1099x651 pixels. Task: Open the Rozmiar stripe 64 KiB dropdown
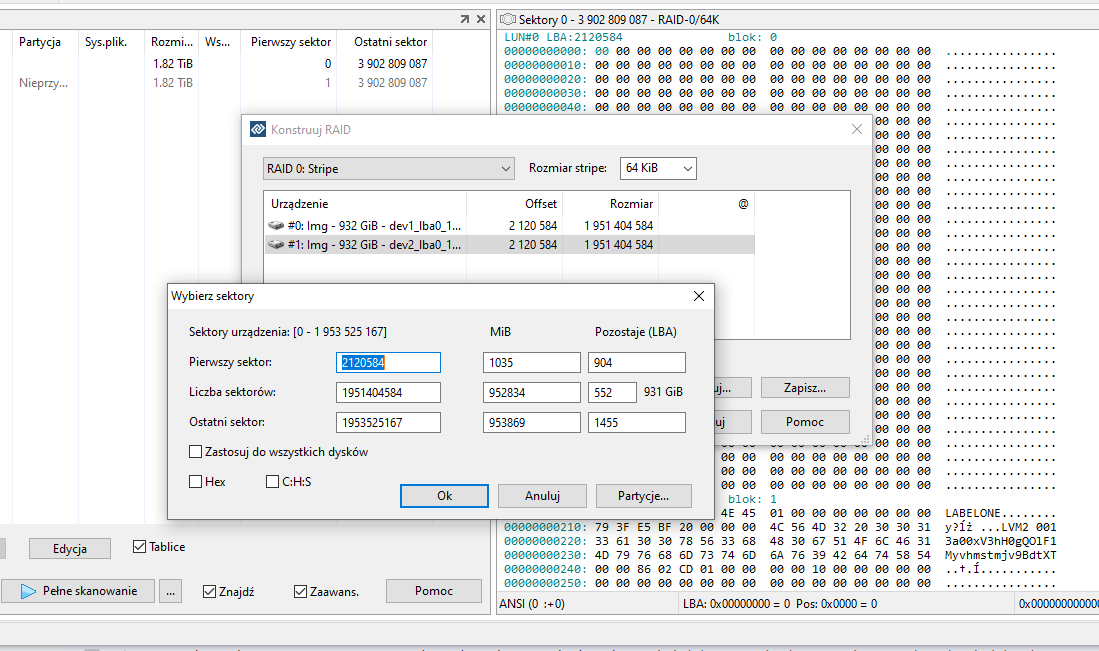(x=658, y=168)
